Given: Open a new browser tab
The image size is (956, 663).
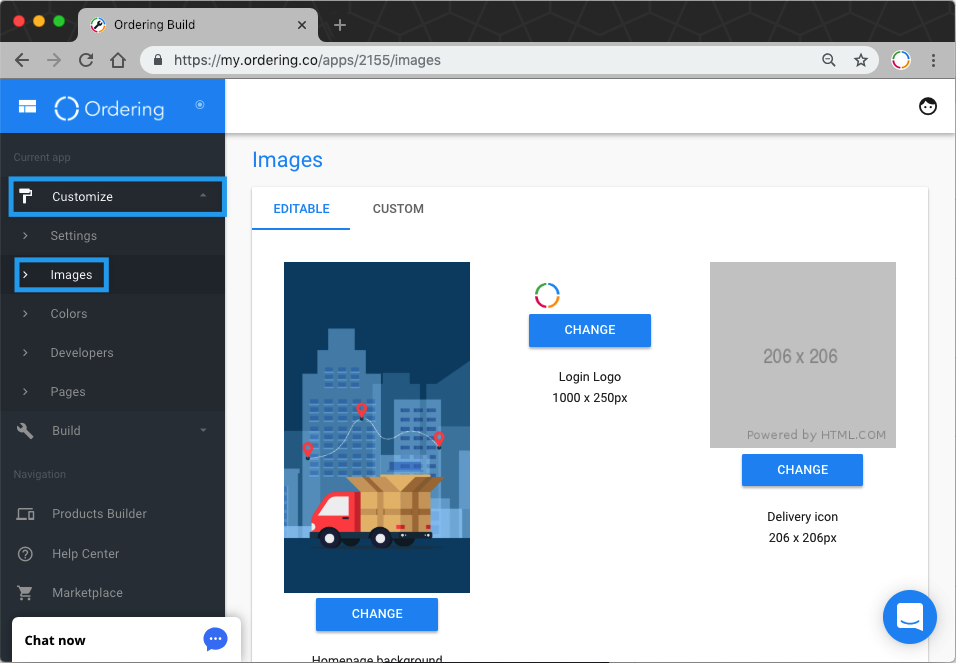Looking at the screenshot, I should [x=340, y=25].
